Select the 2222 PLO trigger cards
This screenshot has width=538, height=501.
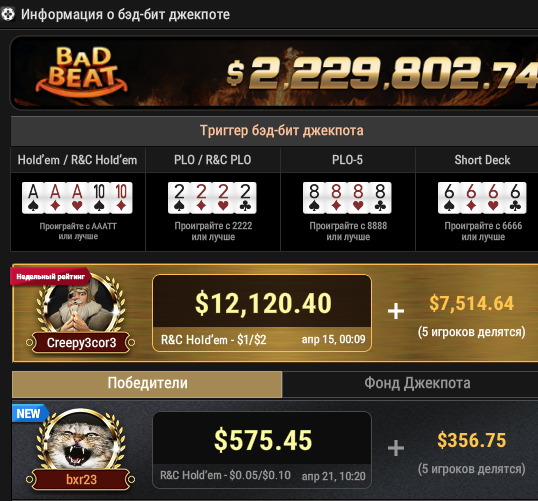pyautogui.click(x=212, y=198)
